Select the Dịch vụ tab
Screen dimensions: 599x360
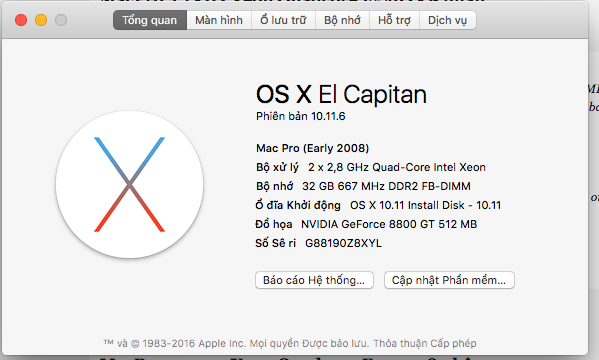click(x=448, y=20)
